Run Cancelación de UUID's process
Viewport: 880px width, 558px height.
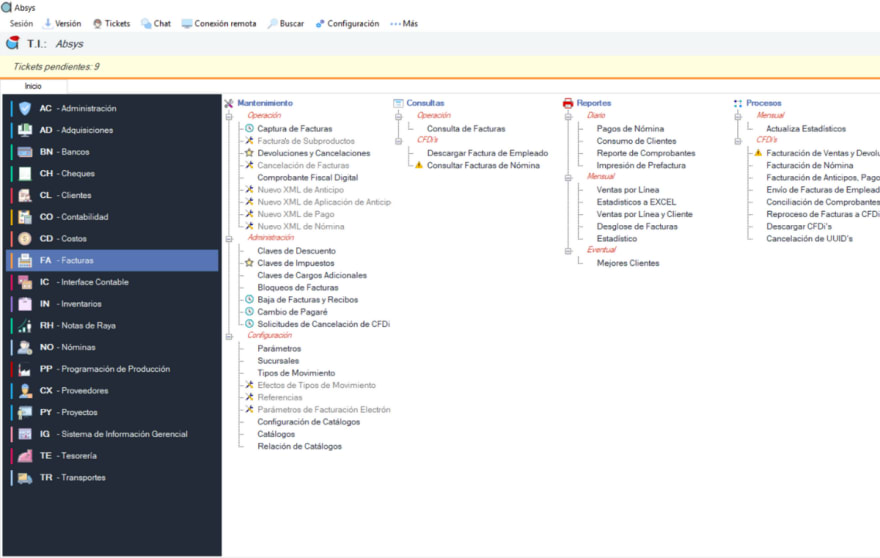coord(809,239)
